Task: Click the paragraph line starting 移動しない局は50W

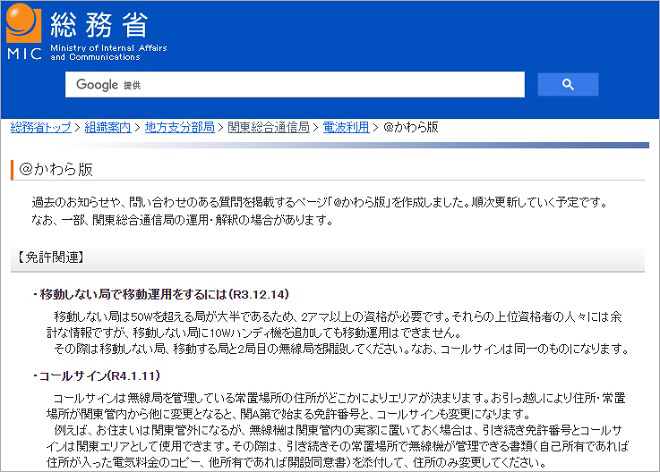Action: [338, 317]
